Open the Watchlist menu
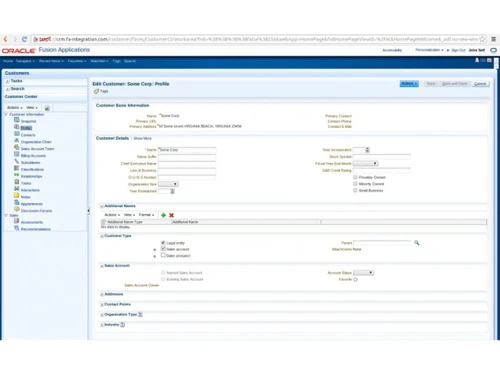 [99, 61]
